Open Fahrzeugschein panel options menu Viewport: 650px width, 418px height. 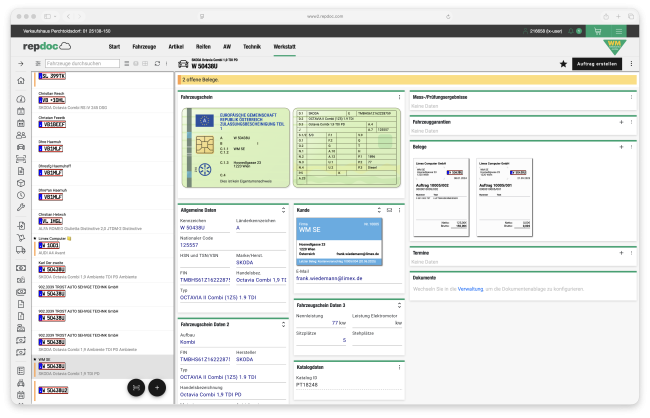(399, 97)
